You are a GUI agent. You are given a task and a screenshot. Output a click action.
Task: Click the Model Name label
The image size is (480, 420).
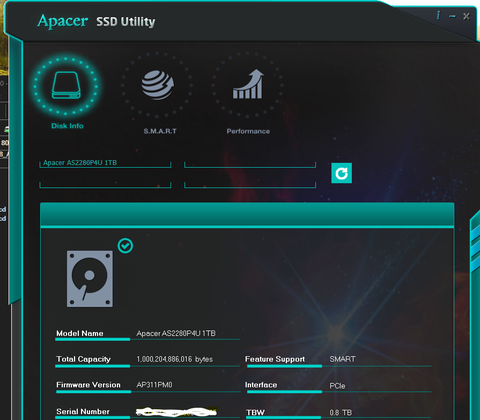pos(80,333)
